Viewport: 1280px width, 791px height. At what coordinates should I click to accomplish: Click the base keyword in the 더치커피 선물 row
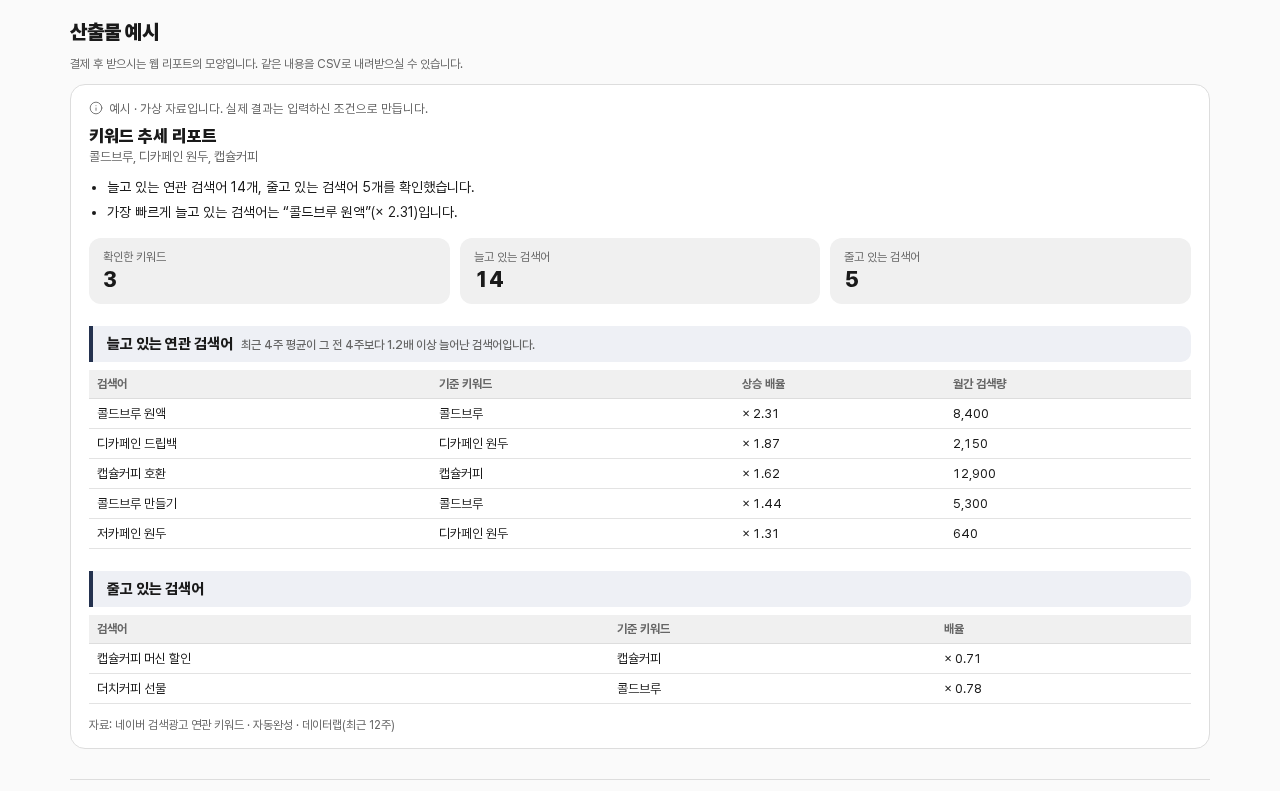[639, 689]
